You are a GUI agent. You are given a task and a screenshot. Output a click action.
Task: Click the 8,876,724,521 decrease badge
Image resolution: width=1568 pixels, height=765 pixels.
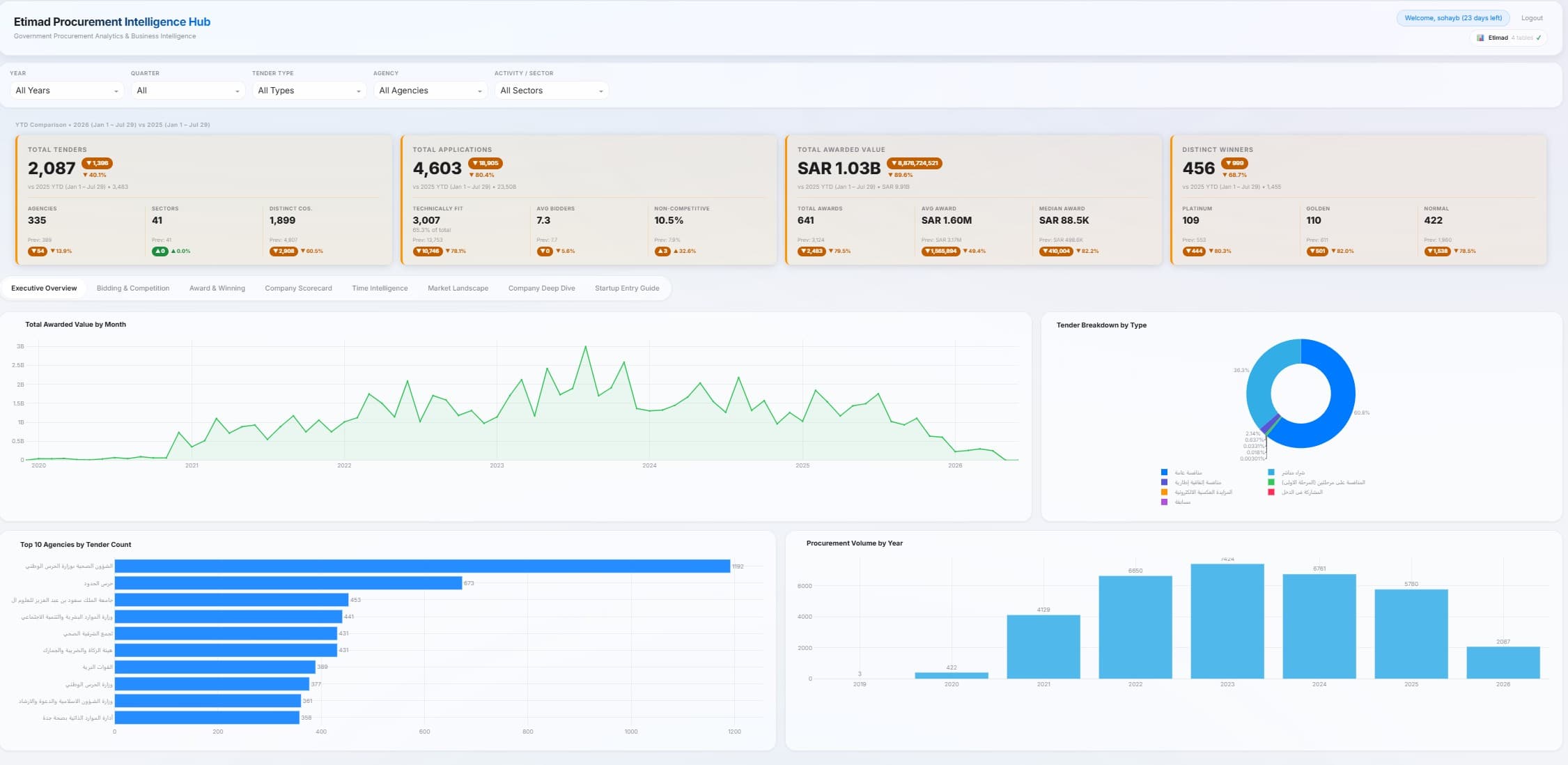pos(915,163)
